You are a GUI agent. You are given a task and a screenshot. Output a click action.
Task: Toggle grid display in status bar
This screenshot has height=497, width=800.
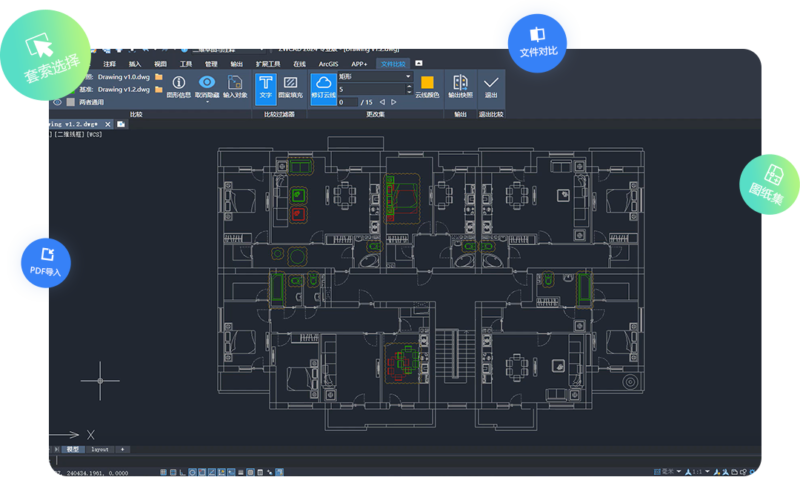173,473
